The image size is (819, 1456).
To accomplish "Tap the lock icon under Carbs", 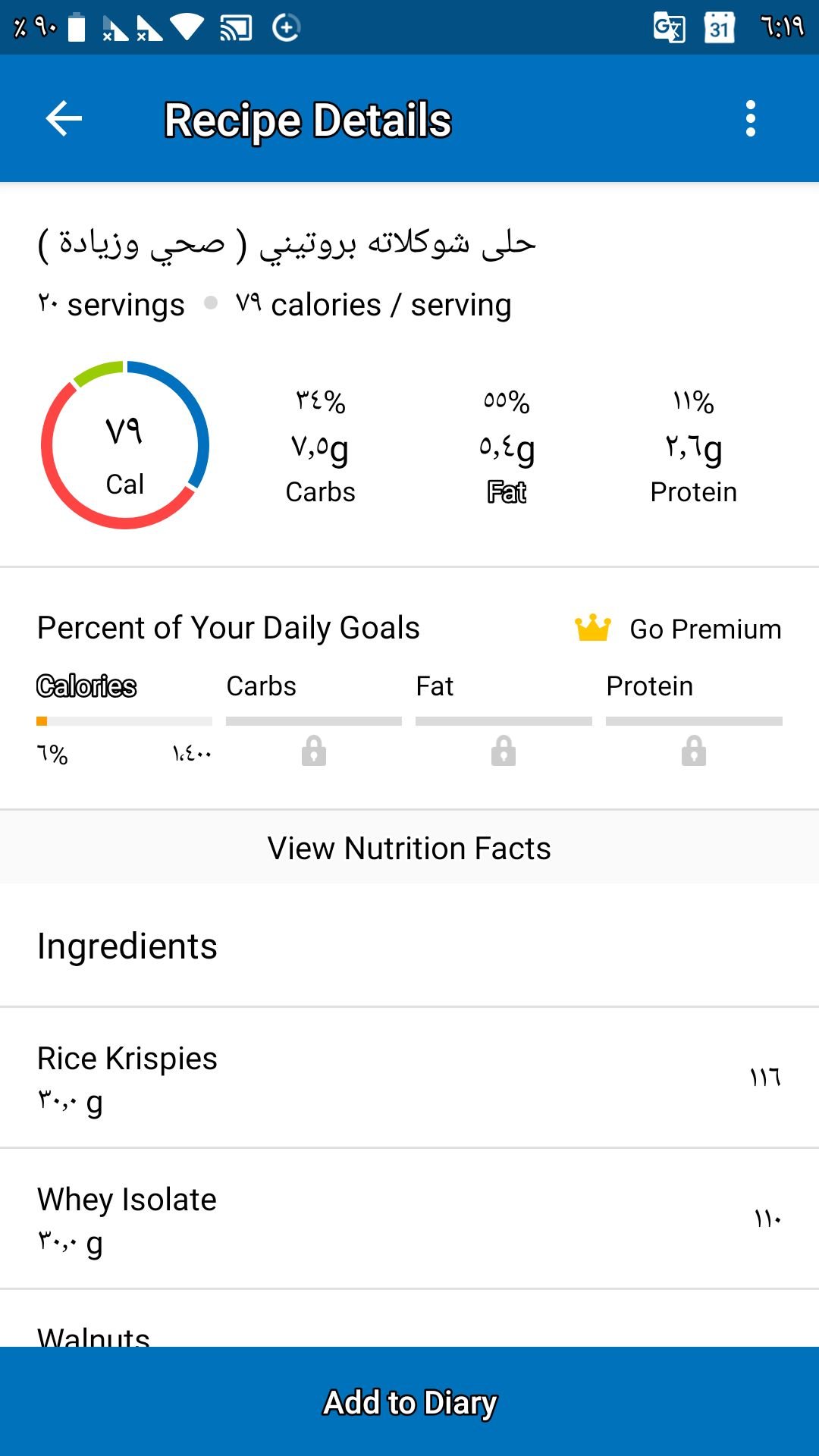I will tap(313, 751).
